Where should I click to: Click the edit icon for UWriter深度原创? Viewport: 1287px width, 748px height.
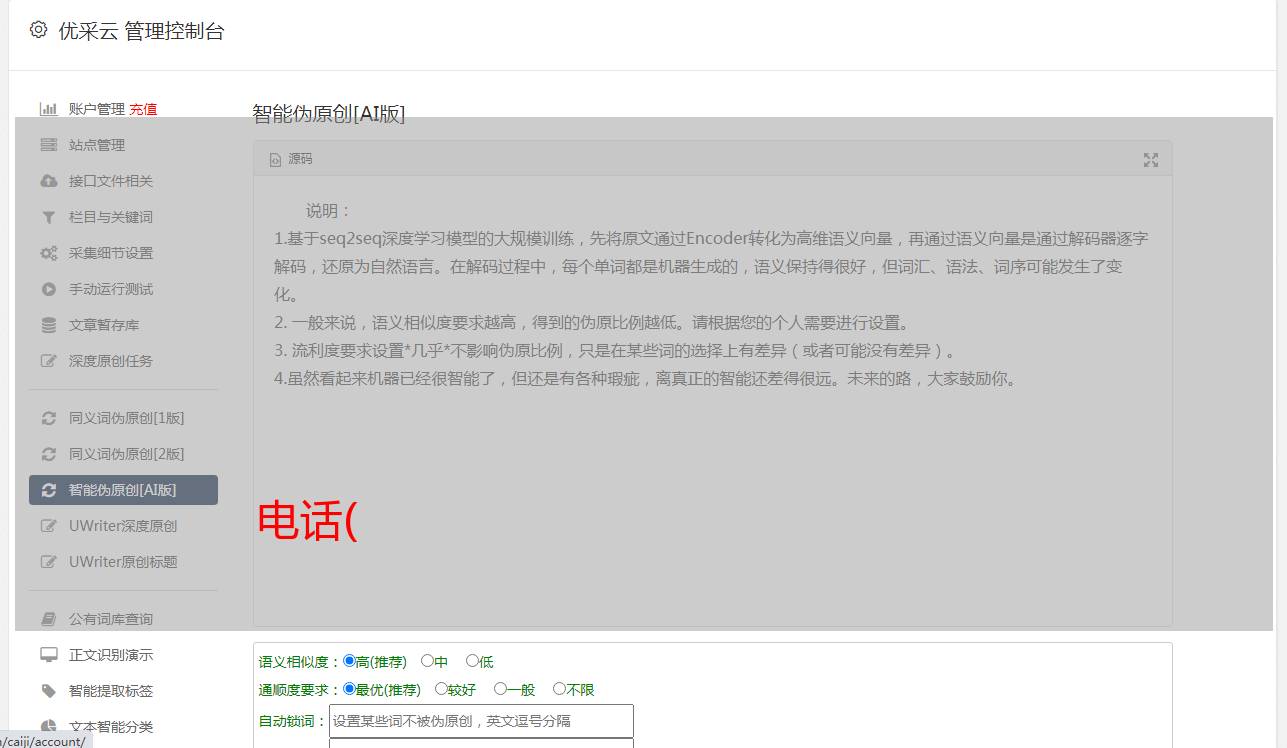tap(48, 526)
